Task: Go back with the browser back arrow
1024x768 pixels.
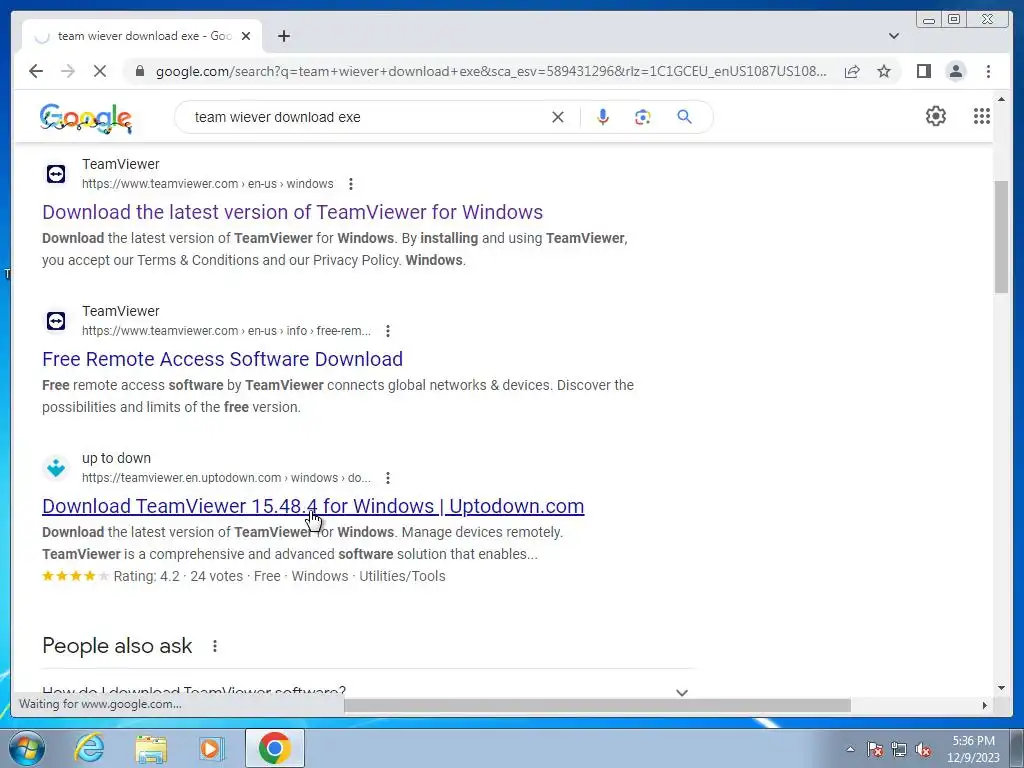Action: click(36, 71)
